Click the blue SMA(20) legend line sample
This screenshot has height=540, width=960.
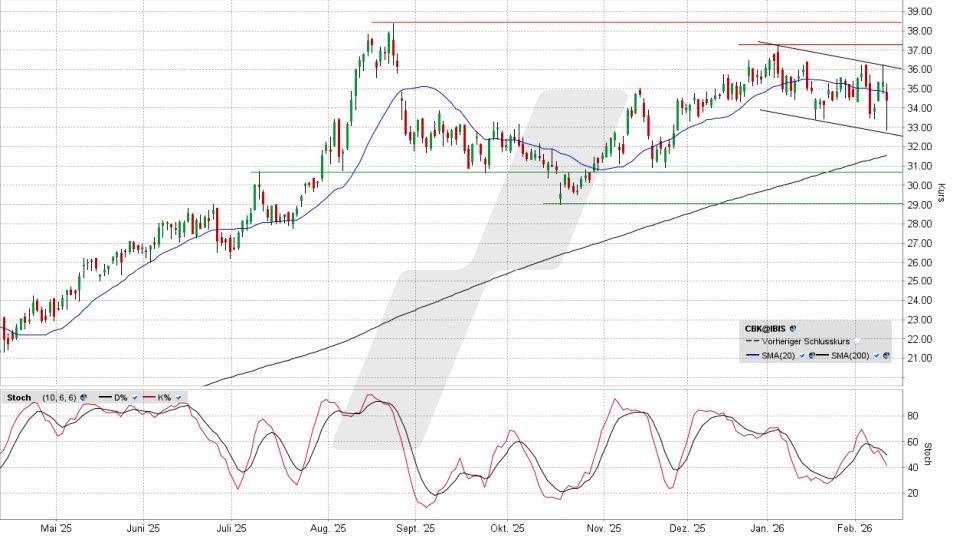coord(752,355)
